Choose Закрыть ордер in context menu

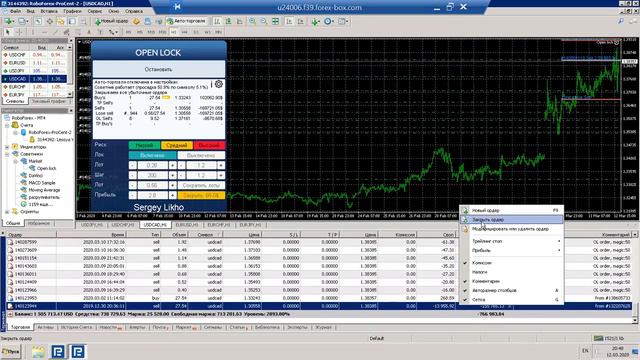(x=512, y=220)
